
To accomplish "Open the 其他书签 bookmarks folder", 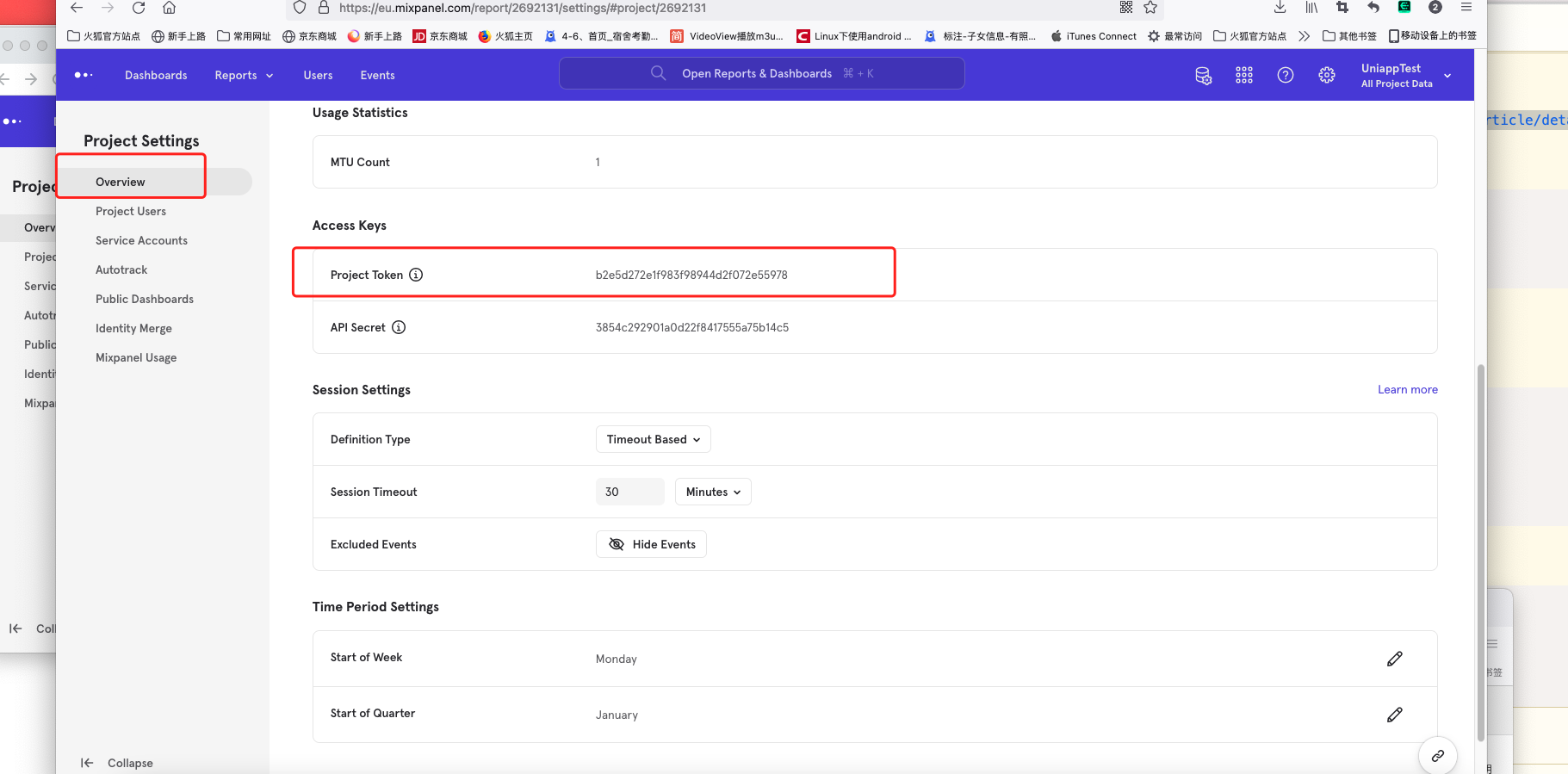I will 1349,36.
